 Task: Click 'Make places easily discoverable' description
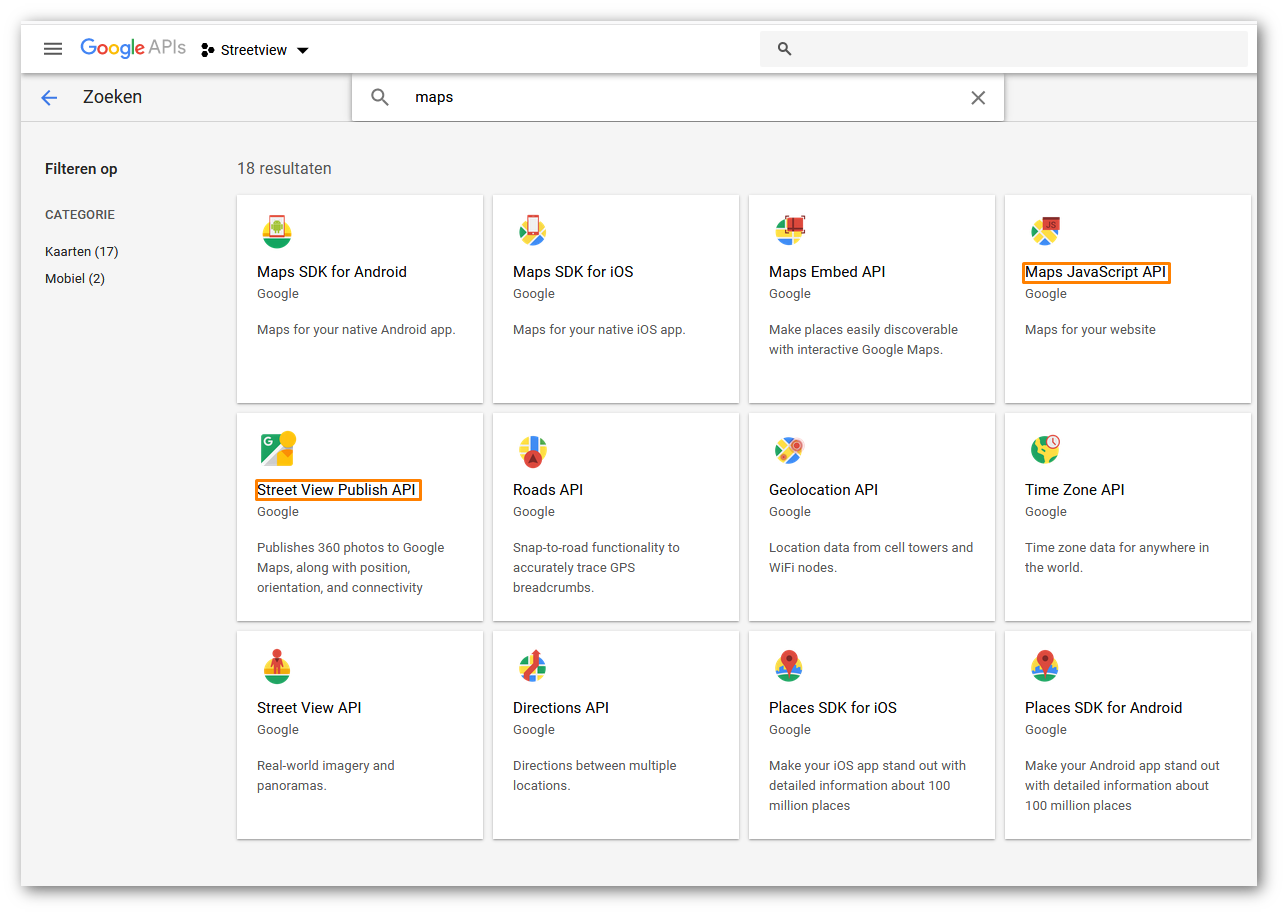(x=863, y=340)
